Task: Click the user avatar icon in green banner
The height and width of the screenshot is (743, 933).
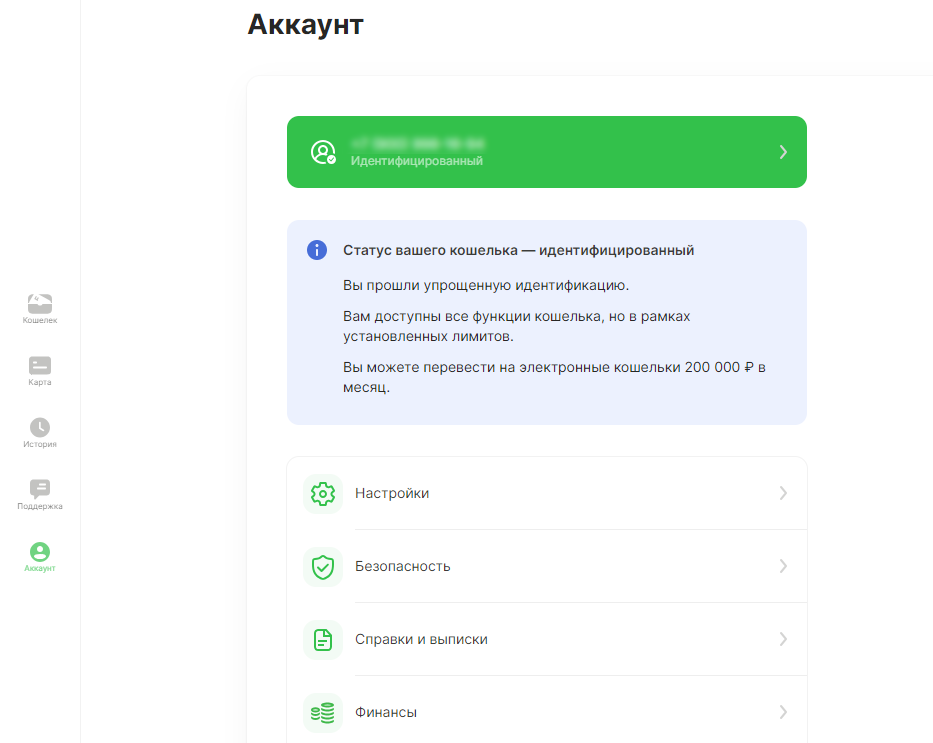Action: click(323, 152)
